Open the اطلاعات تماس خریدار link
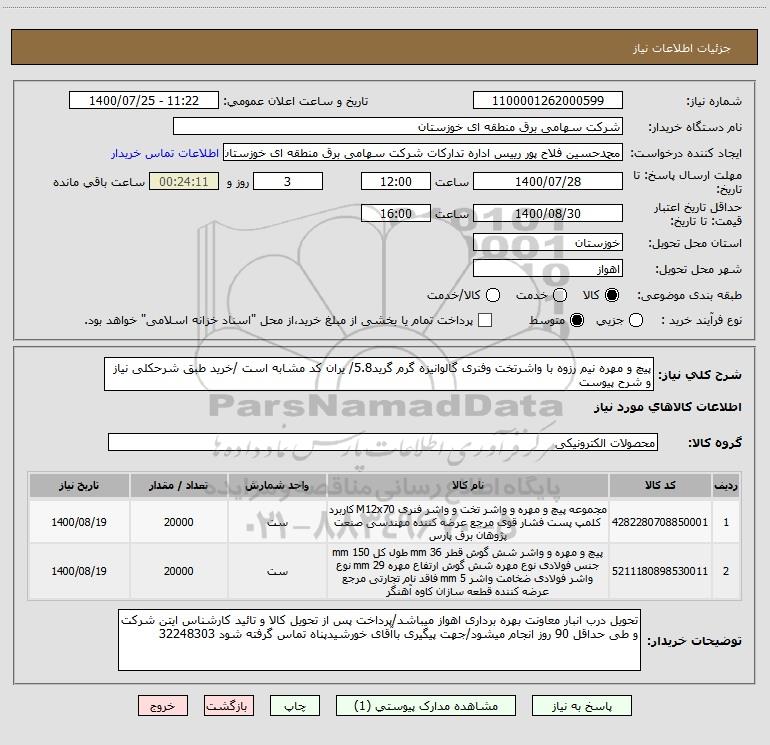770x745 pixels. click(165, 153)
